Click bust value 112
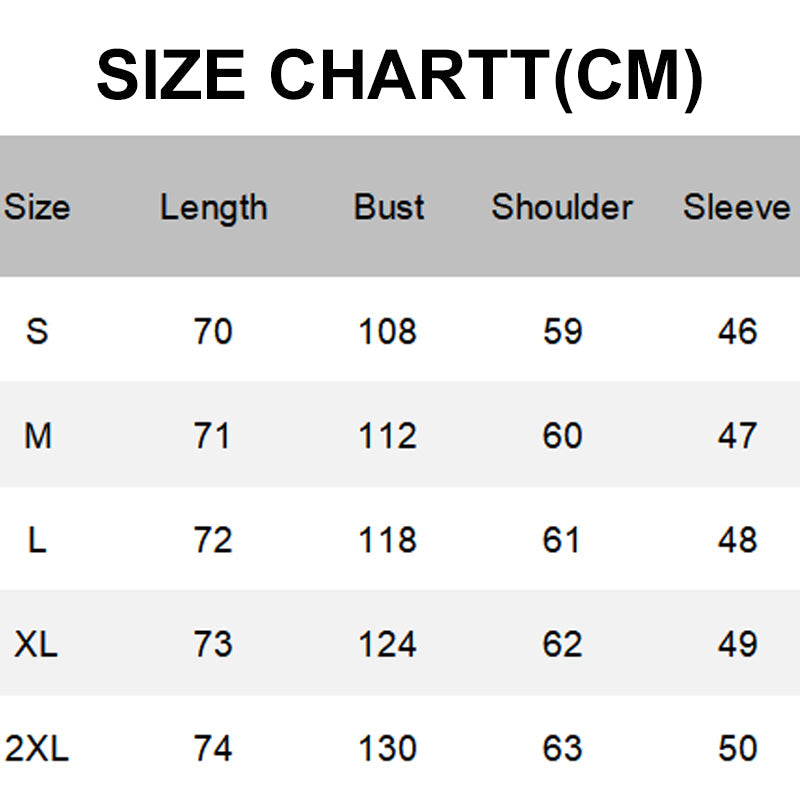 pos(388,436)
